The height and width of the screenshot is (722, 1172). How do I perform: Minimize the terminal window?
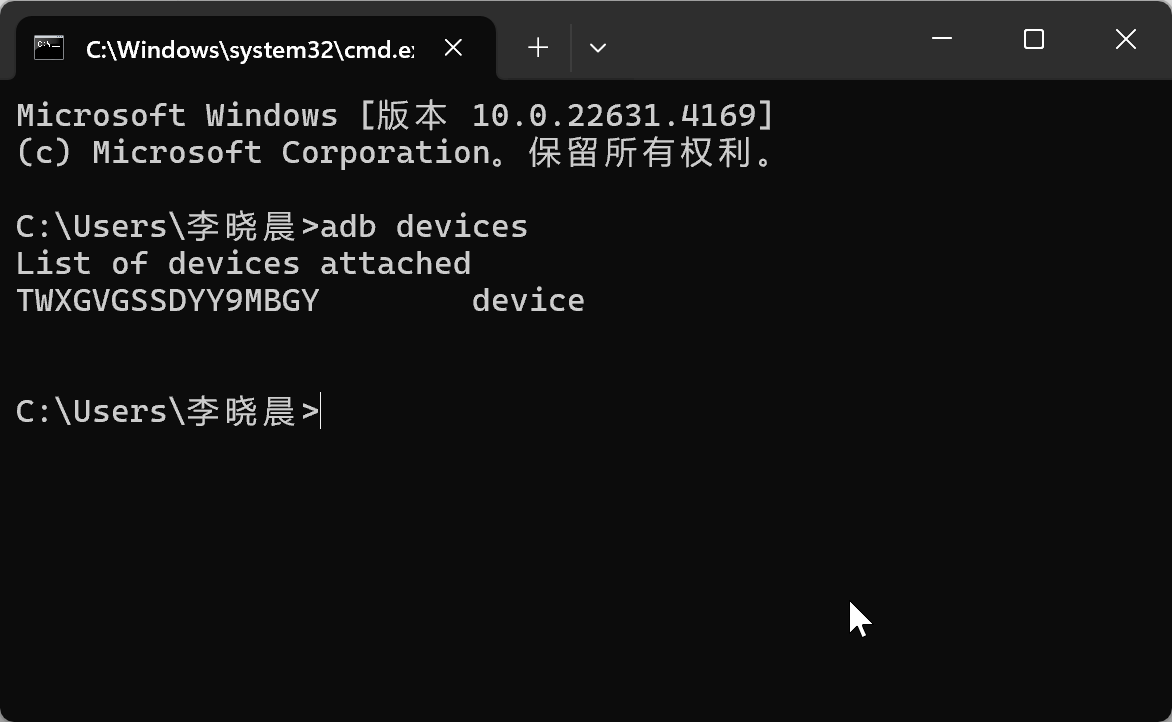(x=942, y=39)
